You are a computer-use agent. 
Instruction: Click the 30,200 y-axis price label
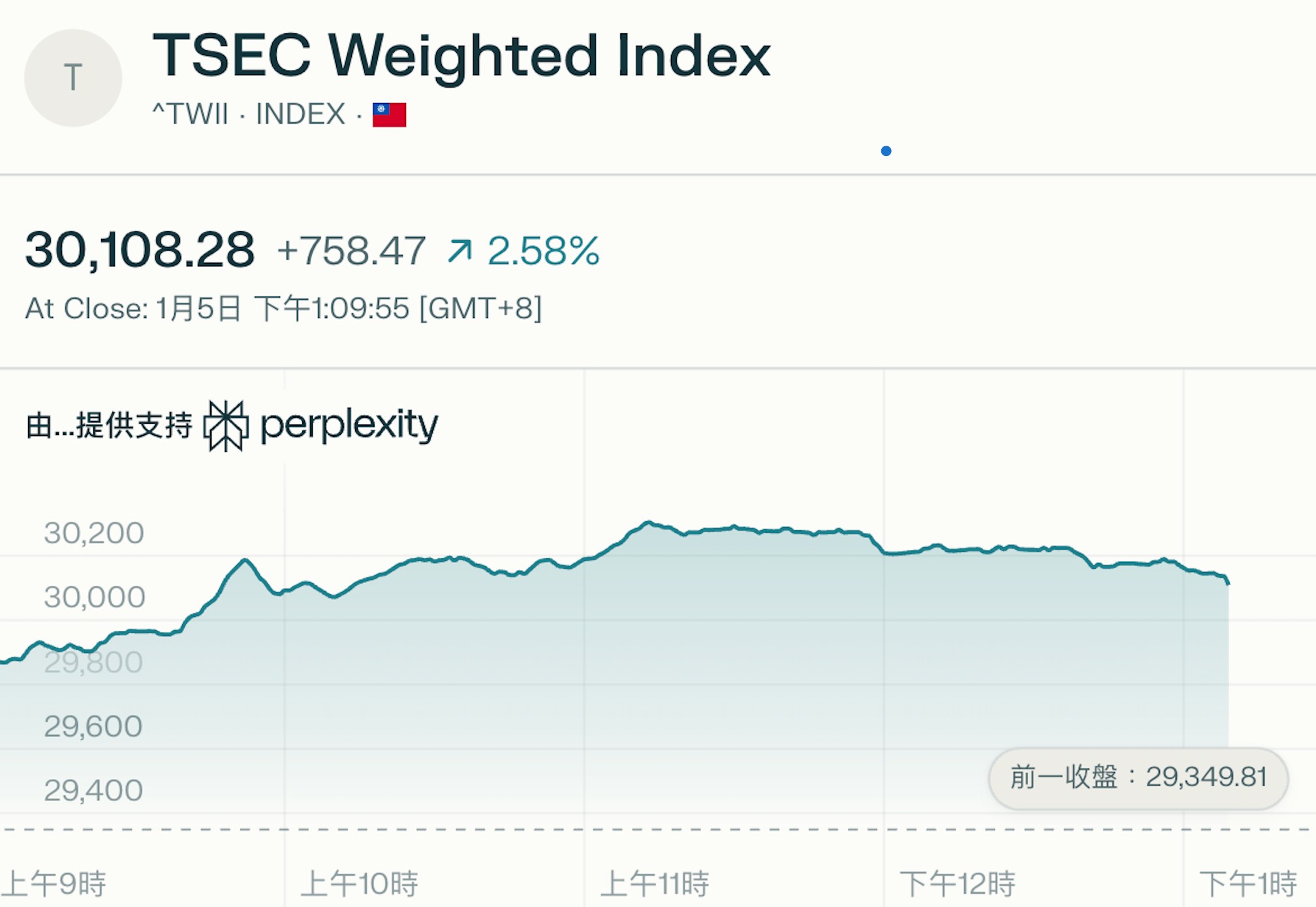(94, 533)
